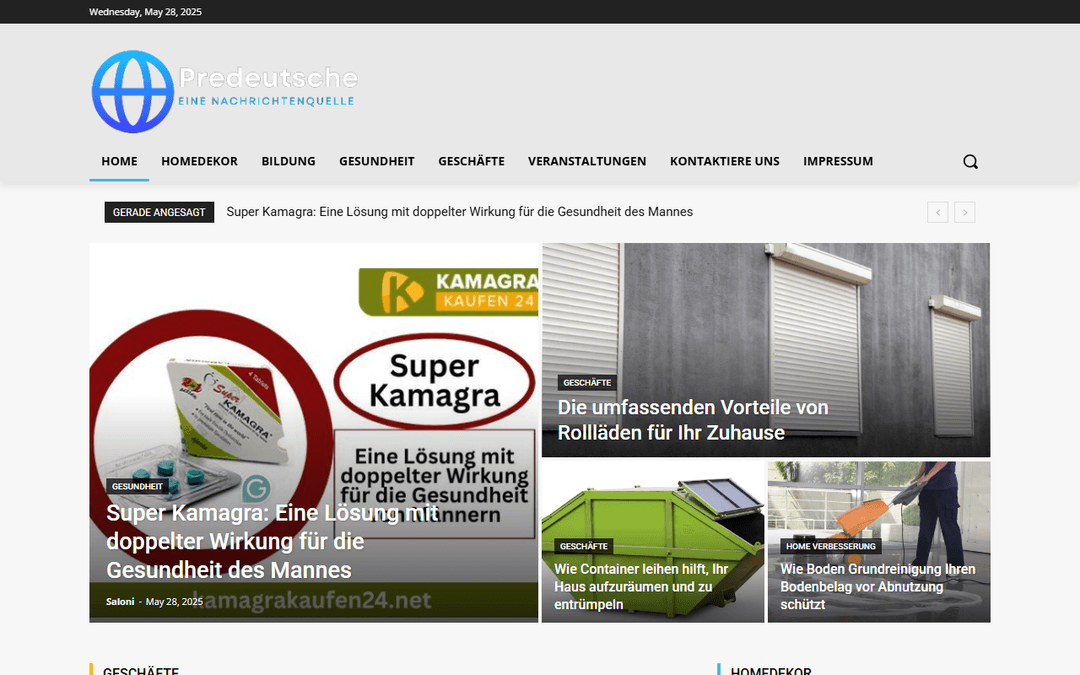Image resolution: width=1080 pixels, height=675 pixels.
Task: Open the Impressum page link
Action: [x=838, y=161]
